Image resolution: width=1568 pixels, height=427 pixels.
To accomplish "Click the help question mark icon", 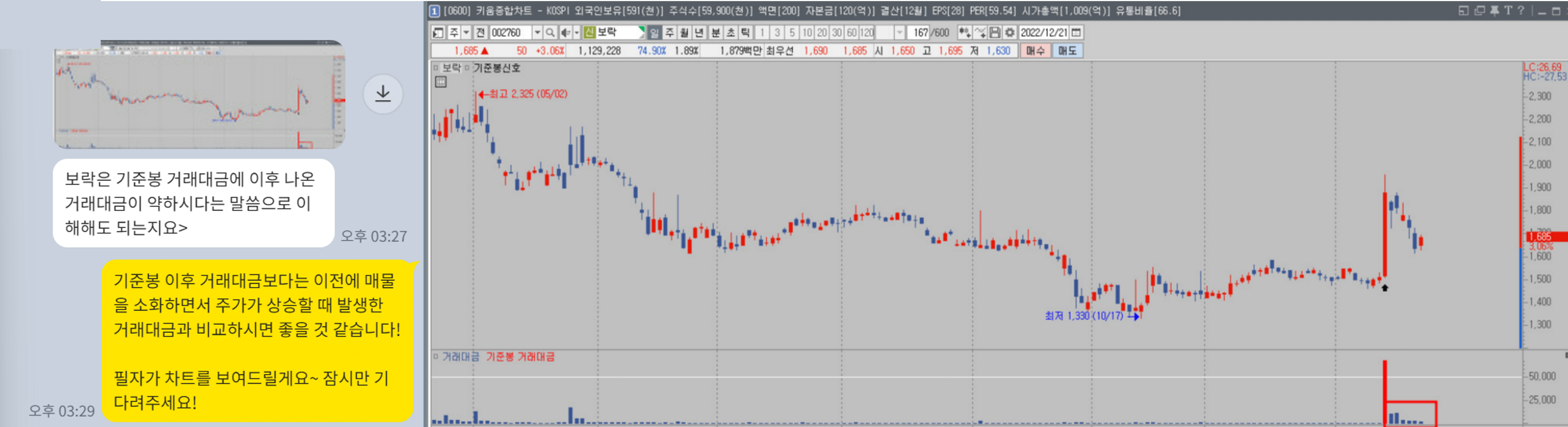I will [1520, 10].
